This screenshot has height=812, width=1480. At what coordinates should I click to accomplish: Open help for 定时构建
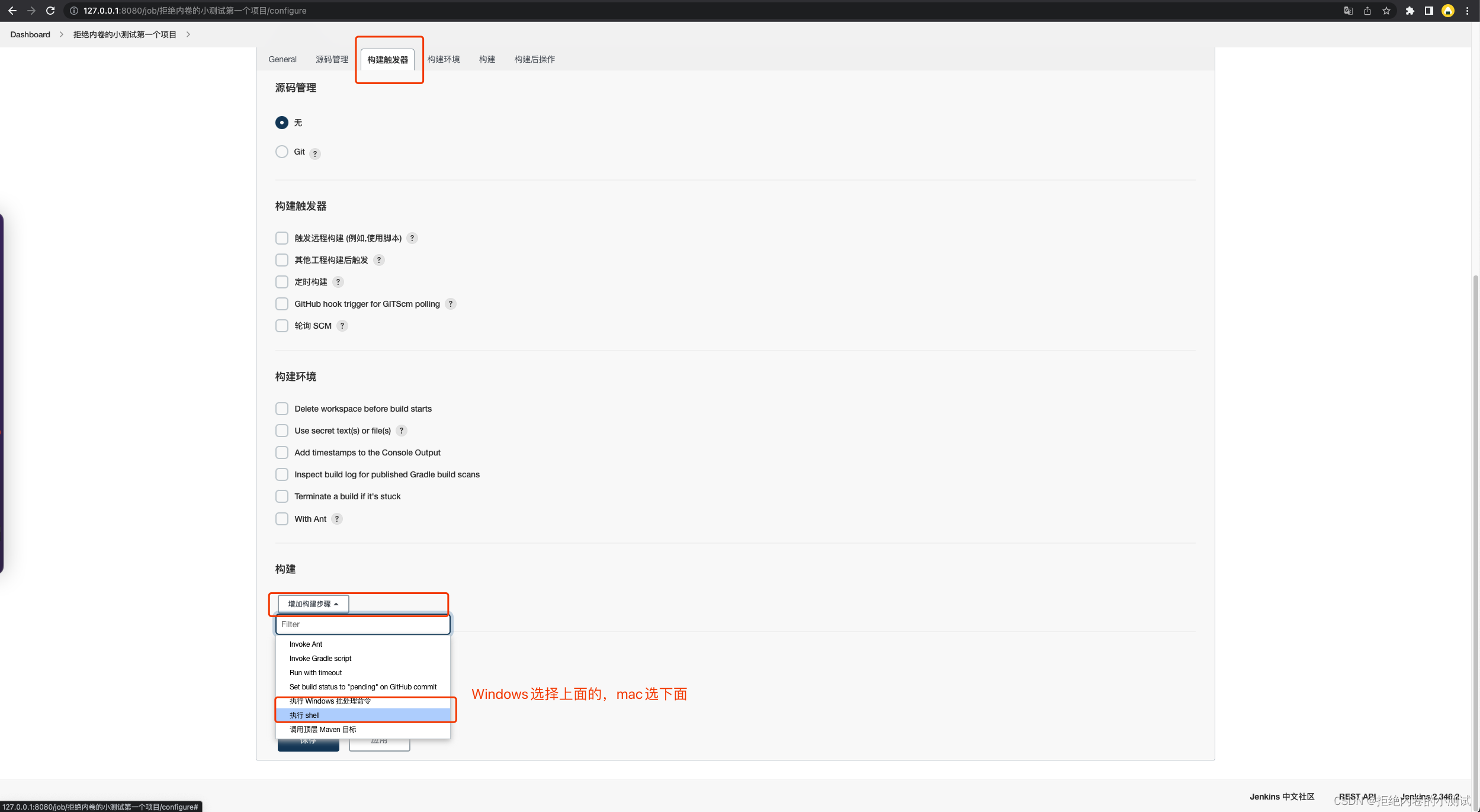(x=338, y=282)
